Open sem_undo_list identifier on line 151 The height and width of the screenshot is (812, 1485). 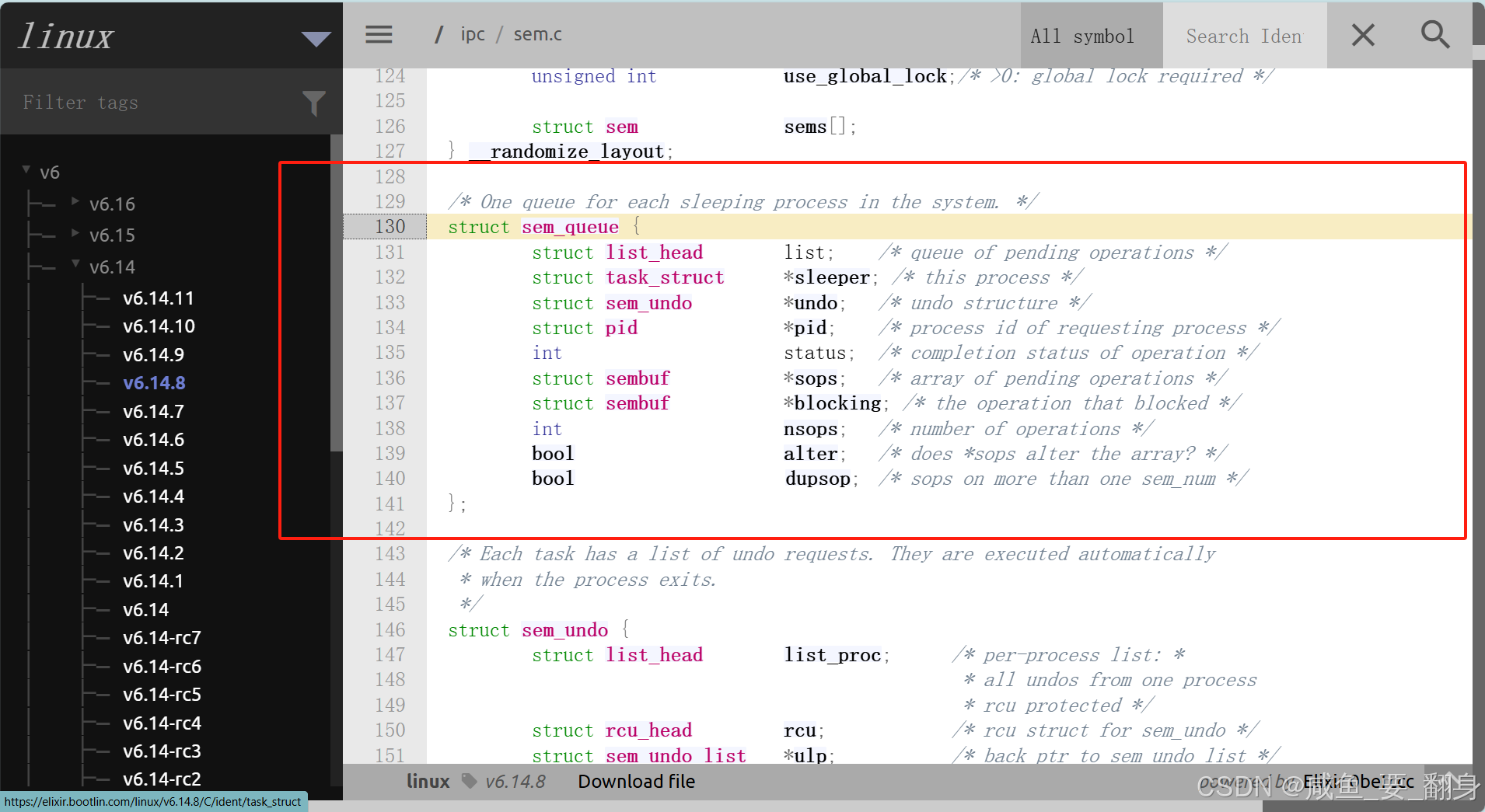676,755
